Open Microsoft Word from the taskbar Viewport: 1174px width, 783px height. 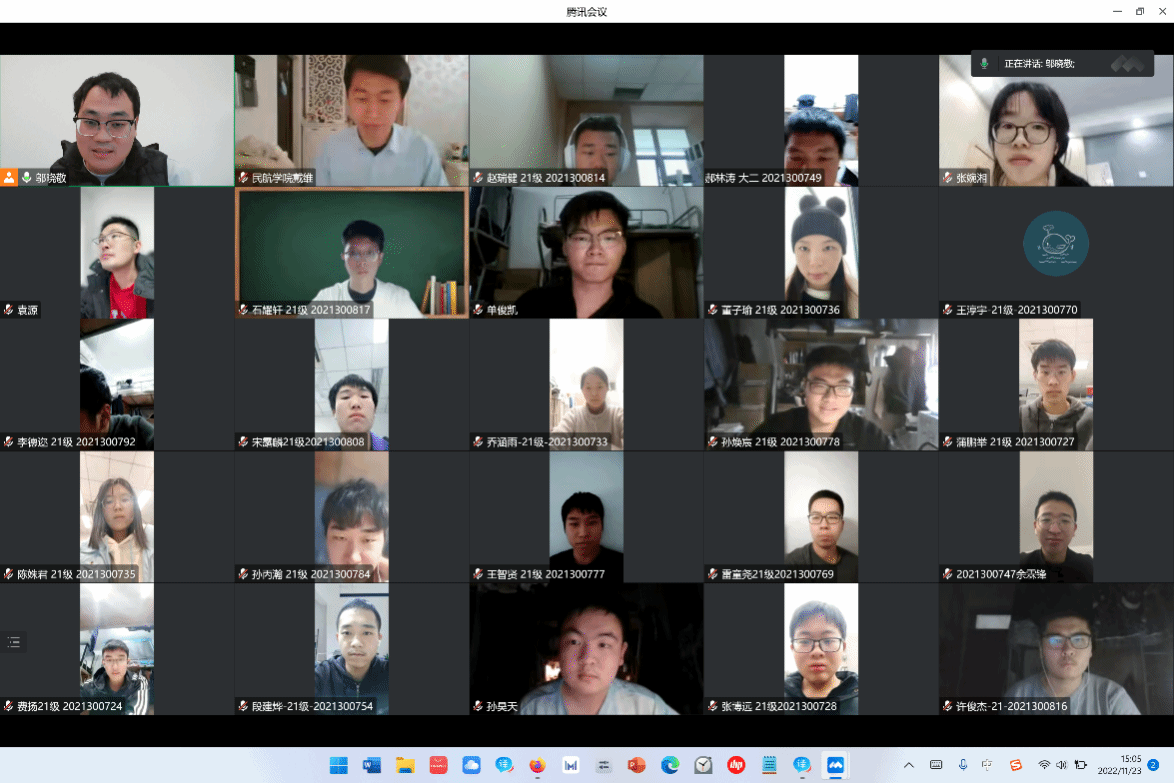372,765
